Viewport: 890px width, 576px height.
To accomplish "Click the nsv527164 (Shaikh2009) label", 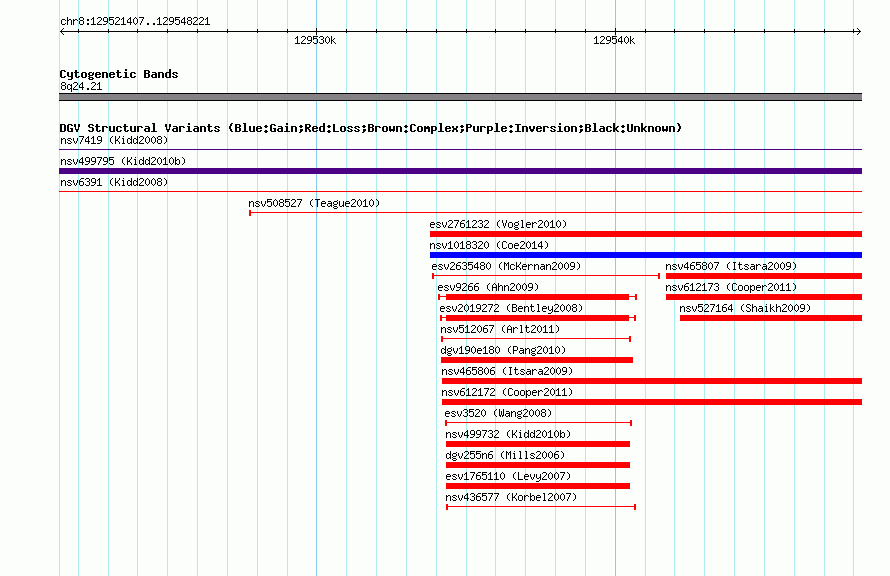I will (745, 308).
